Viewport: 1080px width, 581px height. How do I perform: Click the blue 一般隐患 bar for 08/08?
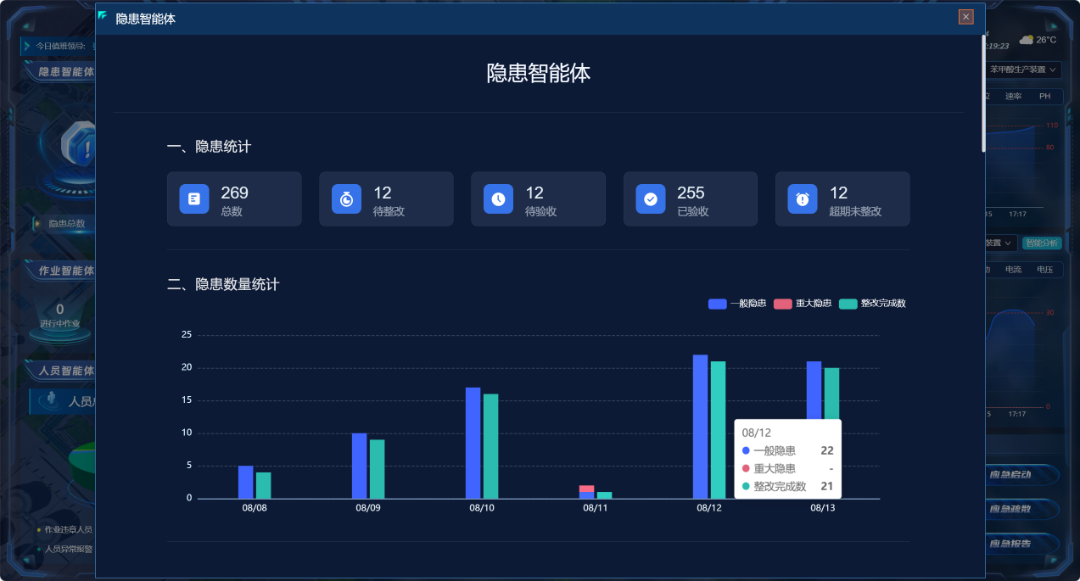246,483
